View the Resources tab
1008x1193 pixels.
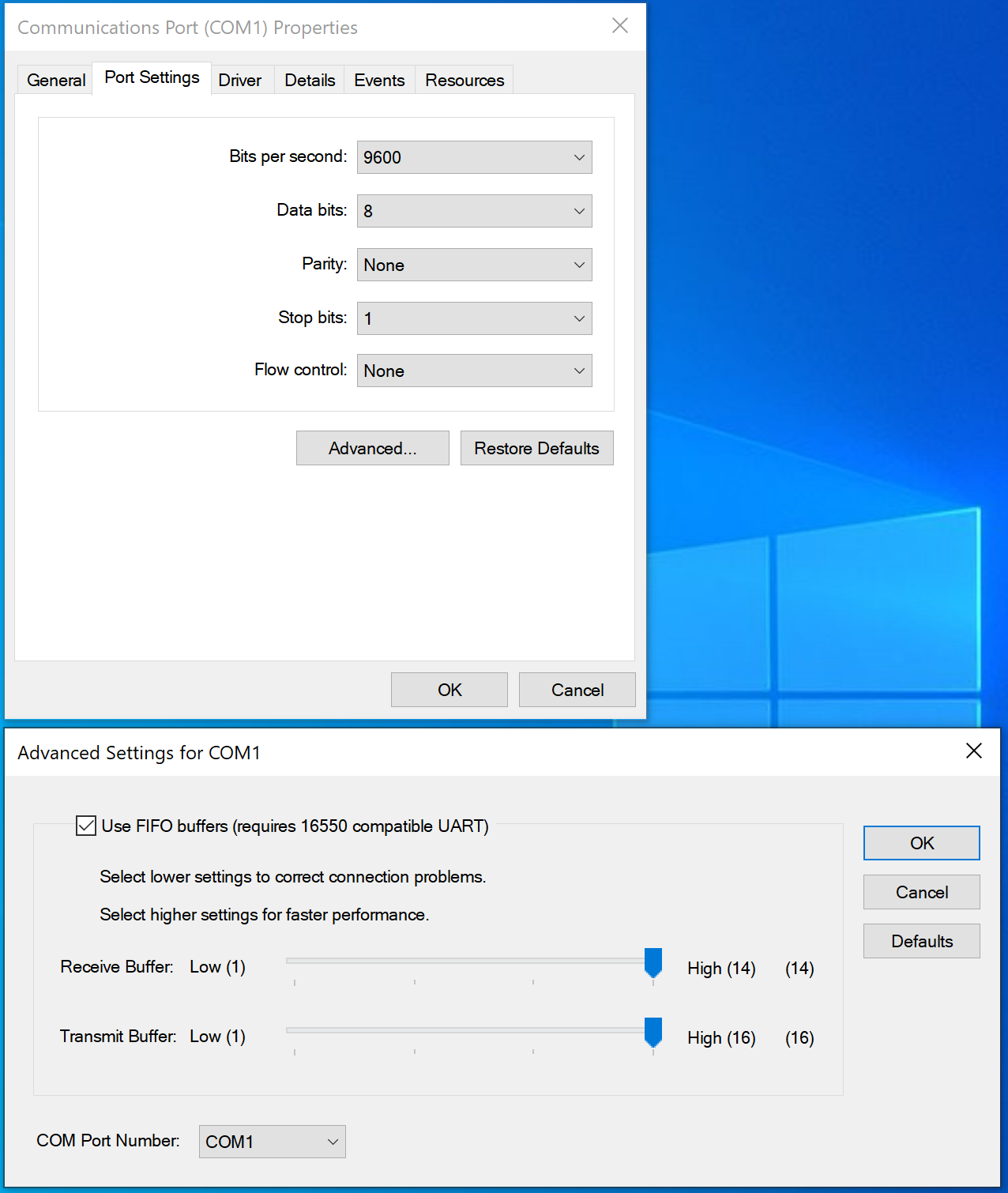tap(464, 79)
